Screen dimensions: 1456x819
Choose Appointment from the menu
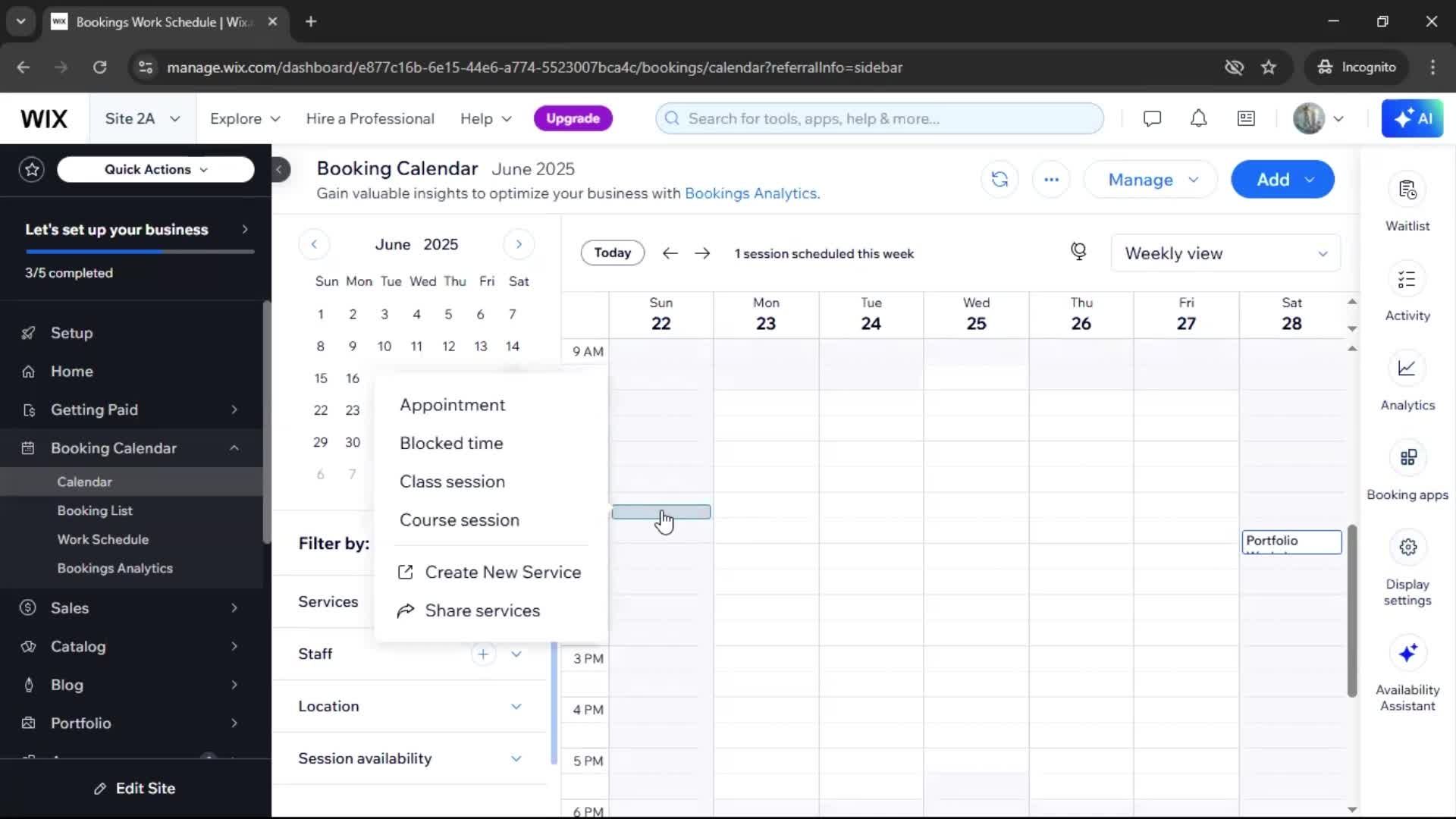coord(452,405)
